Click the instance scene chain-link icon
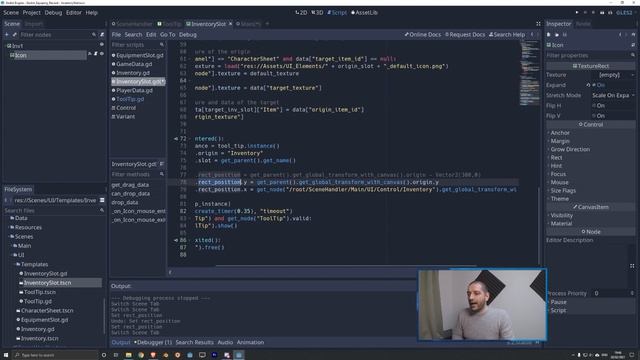This screenshot has width=640, height=360. pyautogui.click(x=14, y=35)
